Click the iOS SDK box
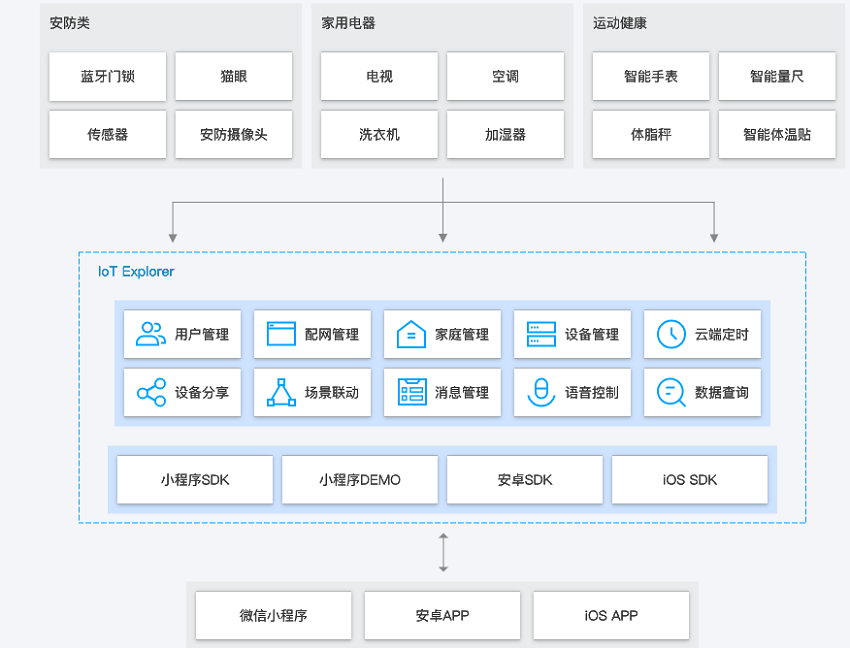The width and height of the screenshot is (850, 648). point(690,480)
